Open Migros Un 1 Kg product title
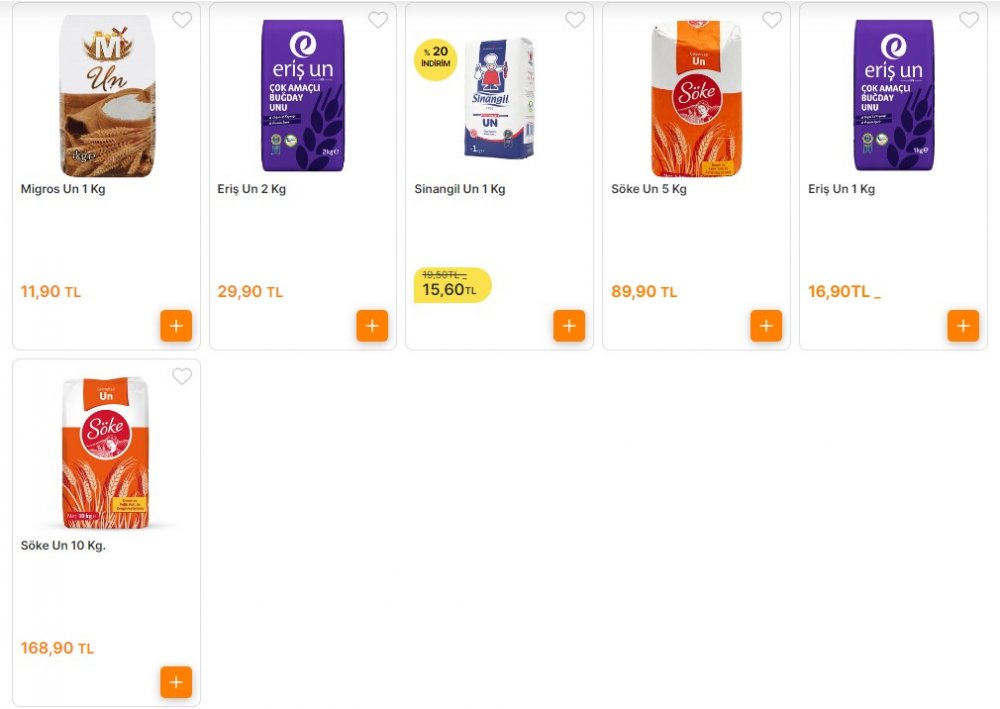The height and width of the screenshot is (709, 1000). pos(62,189)
